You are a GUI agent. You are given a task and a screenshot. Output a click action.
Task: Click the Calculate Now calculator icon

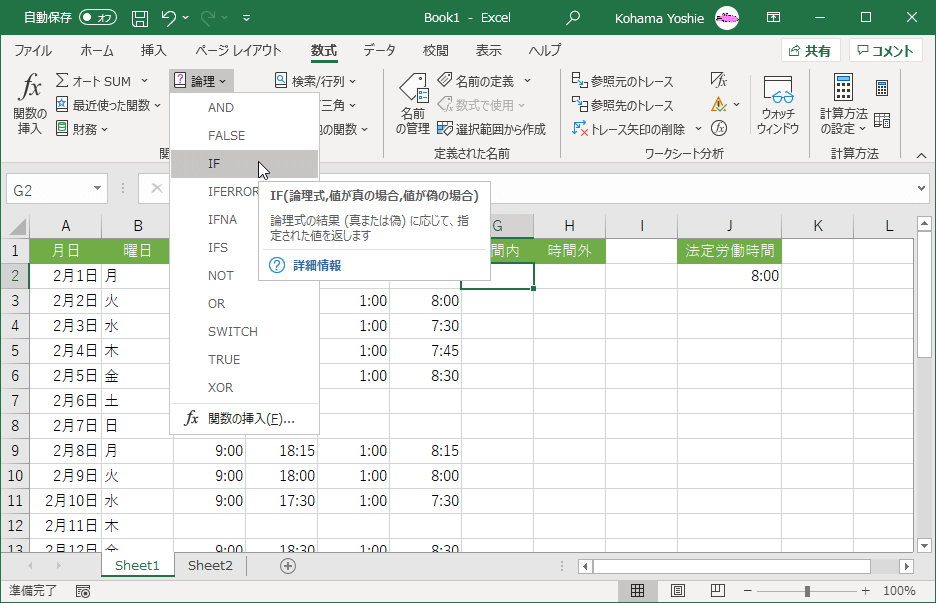(x=882, y=88)
